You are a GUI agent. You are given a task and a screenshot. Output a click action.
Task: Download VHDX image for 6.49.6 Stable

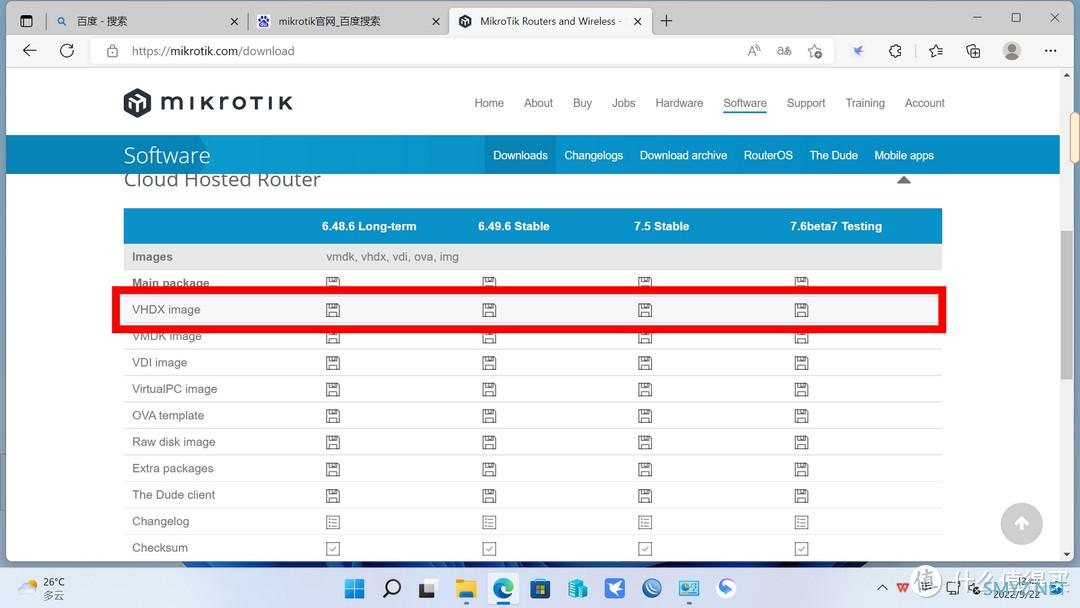(489, 310)
